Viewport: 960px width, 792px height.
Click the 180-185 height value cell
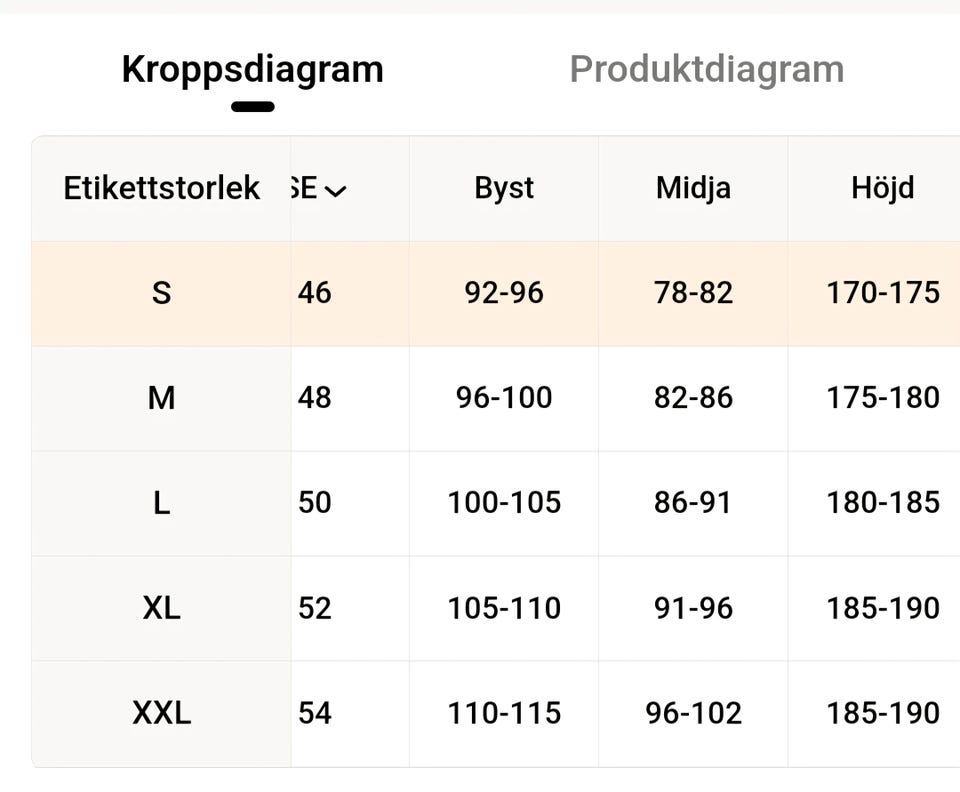pyautogui.click(x=882, y=503)
